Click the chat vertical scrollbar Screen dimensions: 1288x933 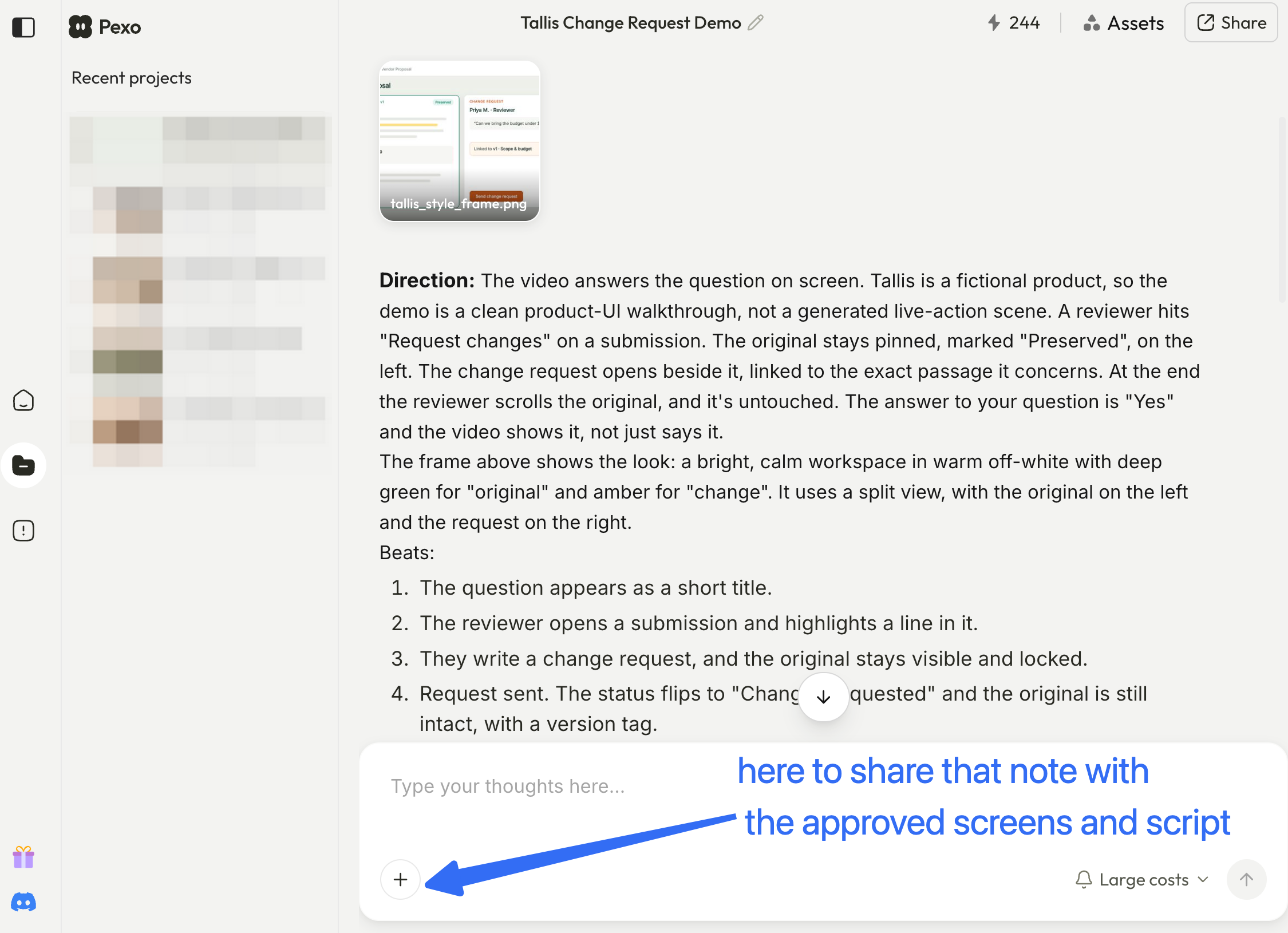click(1282, 209)
